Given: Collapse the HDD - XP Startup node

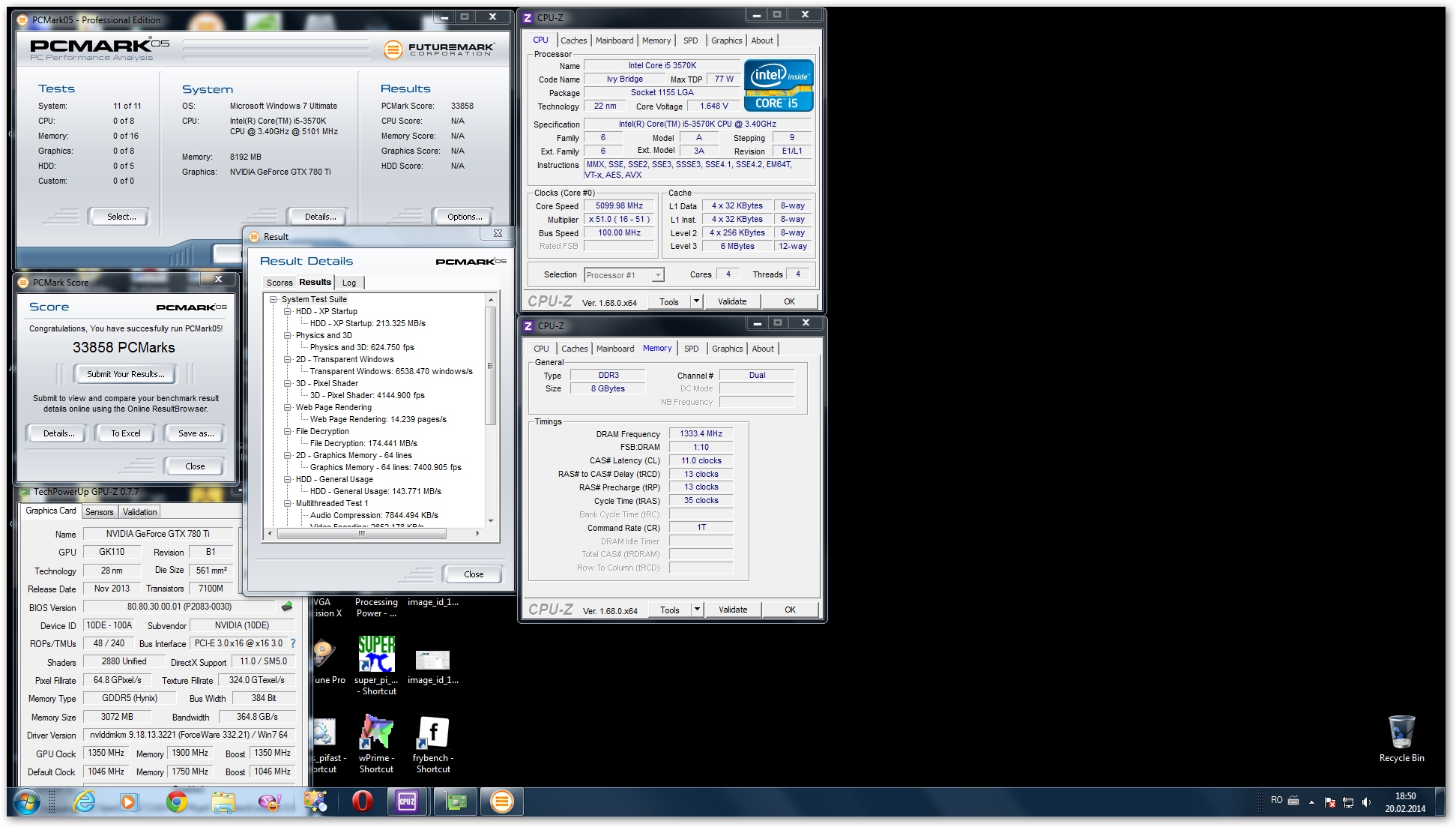Looking at the screenshot, I should click(288, 311).
